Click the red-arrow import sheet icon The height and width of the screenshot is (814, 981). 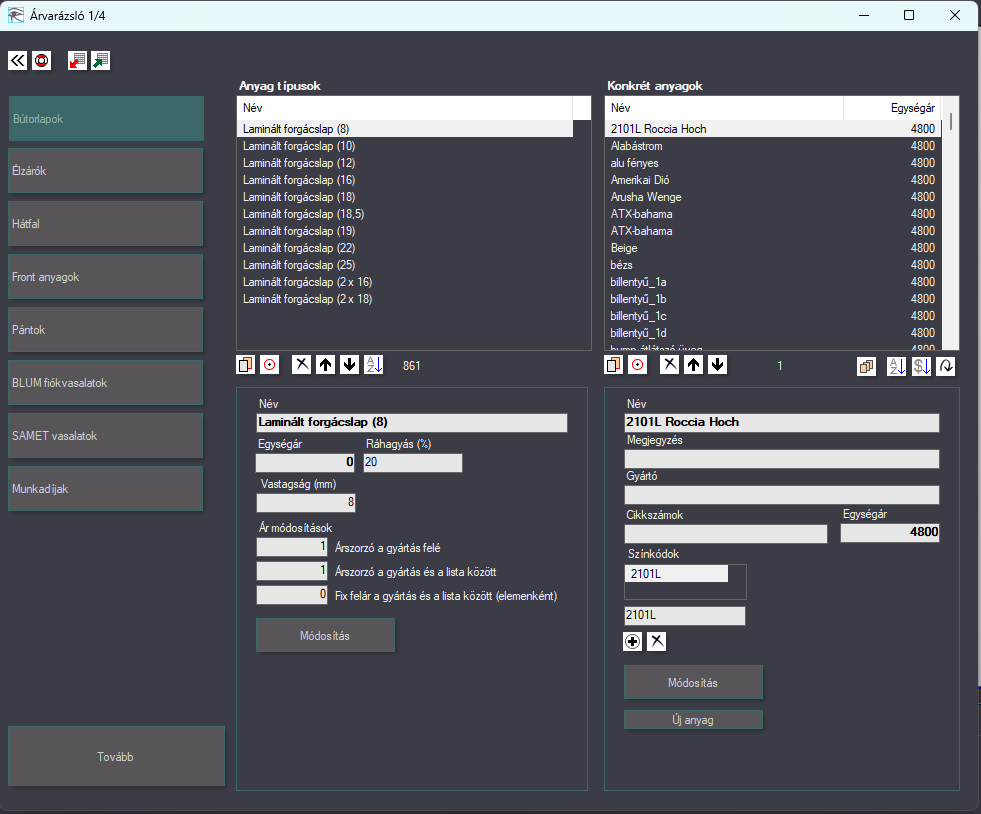coord(77,61)
